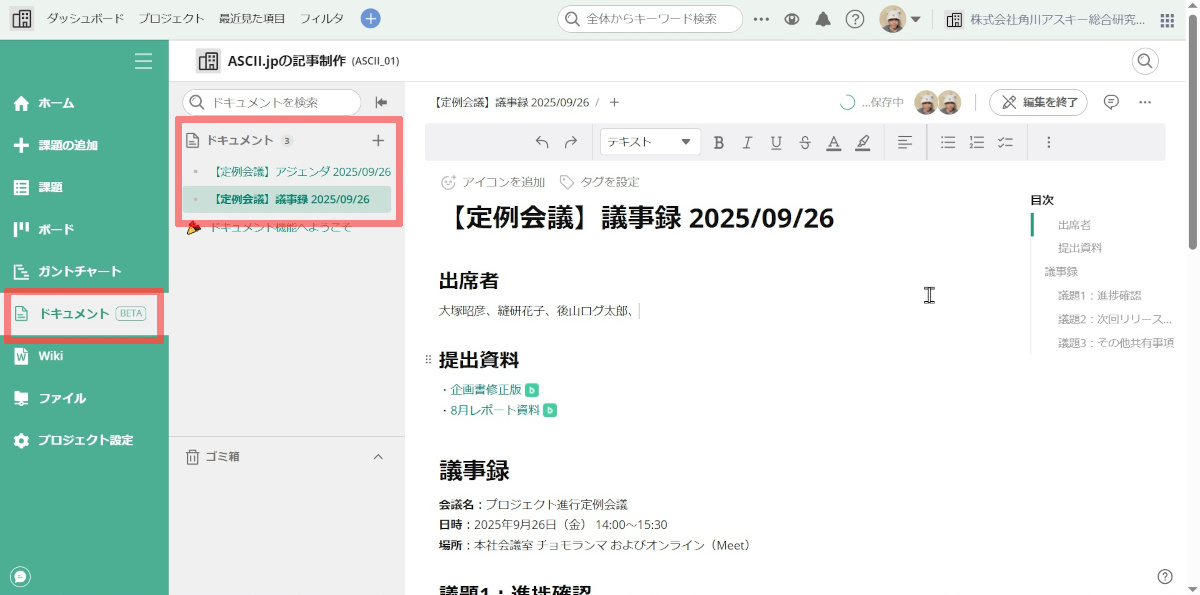The width and height of the screenshot is (1200, 595).
Task: Expand the ゴミ箱 section chevron
Action: [x=378, y=457]
